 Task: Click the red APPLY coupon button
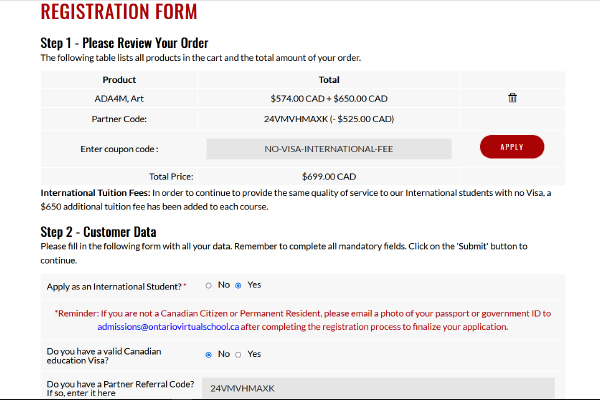tap(512, 147)
